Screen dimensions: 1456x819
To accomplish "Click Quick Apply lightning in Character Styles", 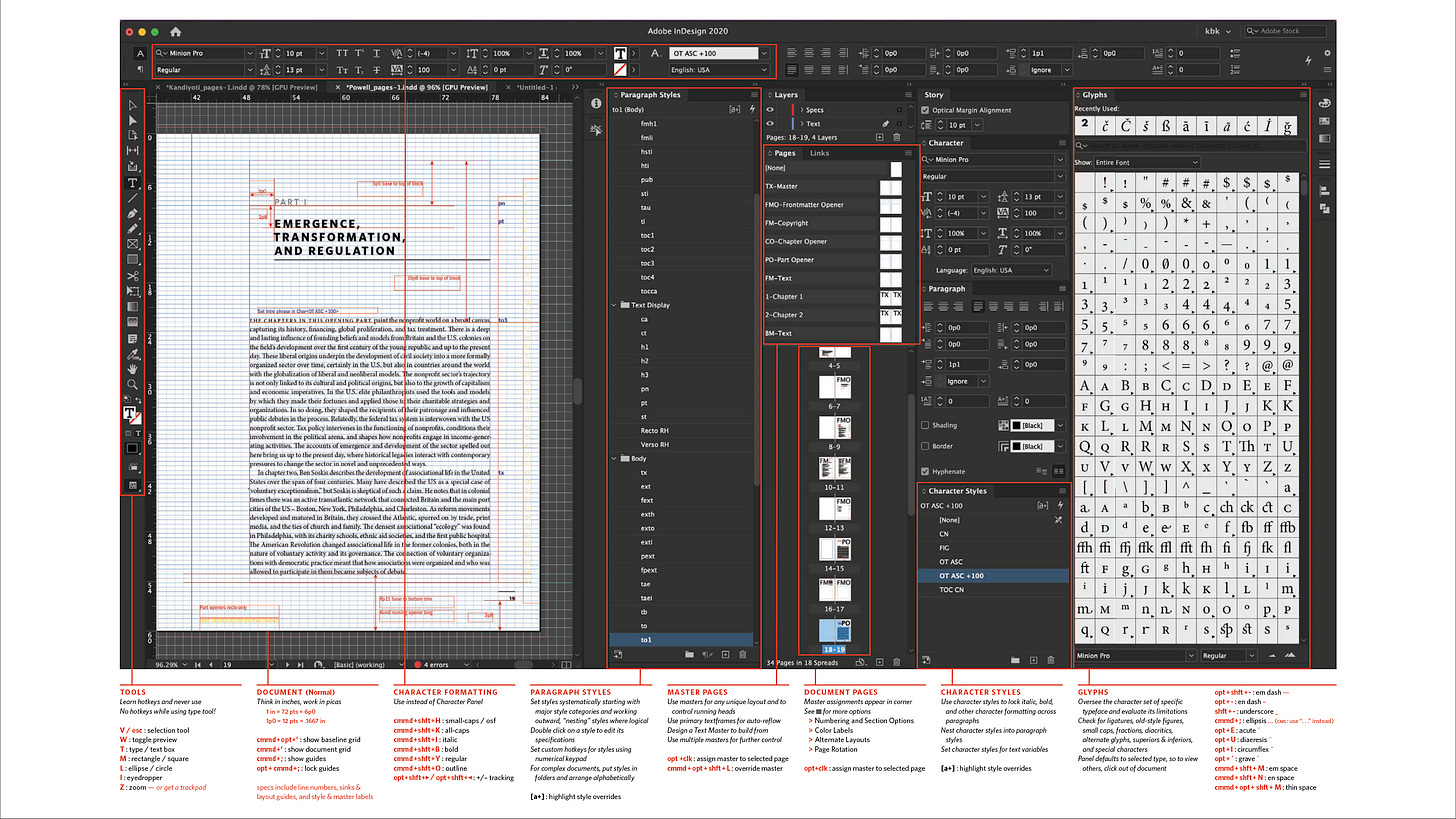I will pos(1059,506).
